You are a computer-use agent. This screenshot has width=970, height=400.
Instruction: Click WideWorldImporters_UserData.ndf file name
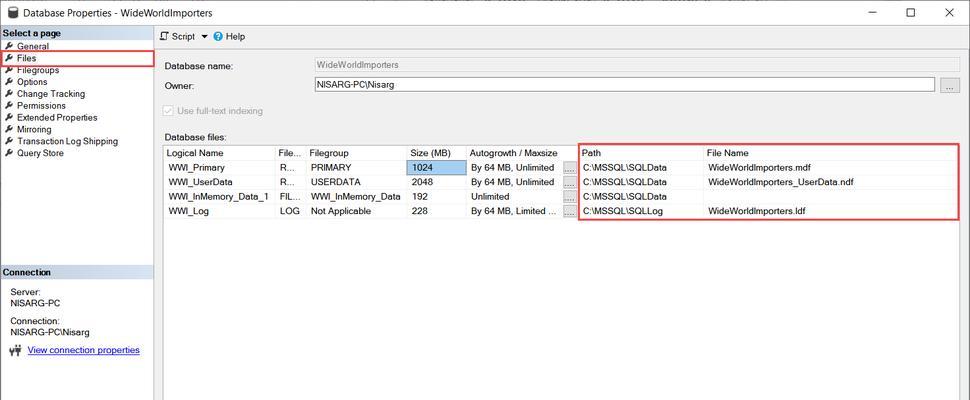click(x=781, y=182)
